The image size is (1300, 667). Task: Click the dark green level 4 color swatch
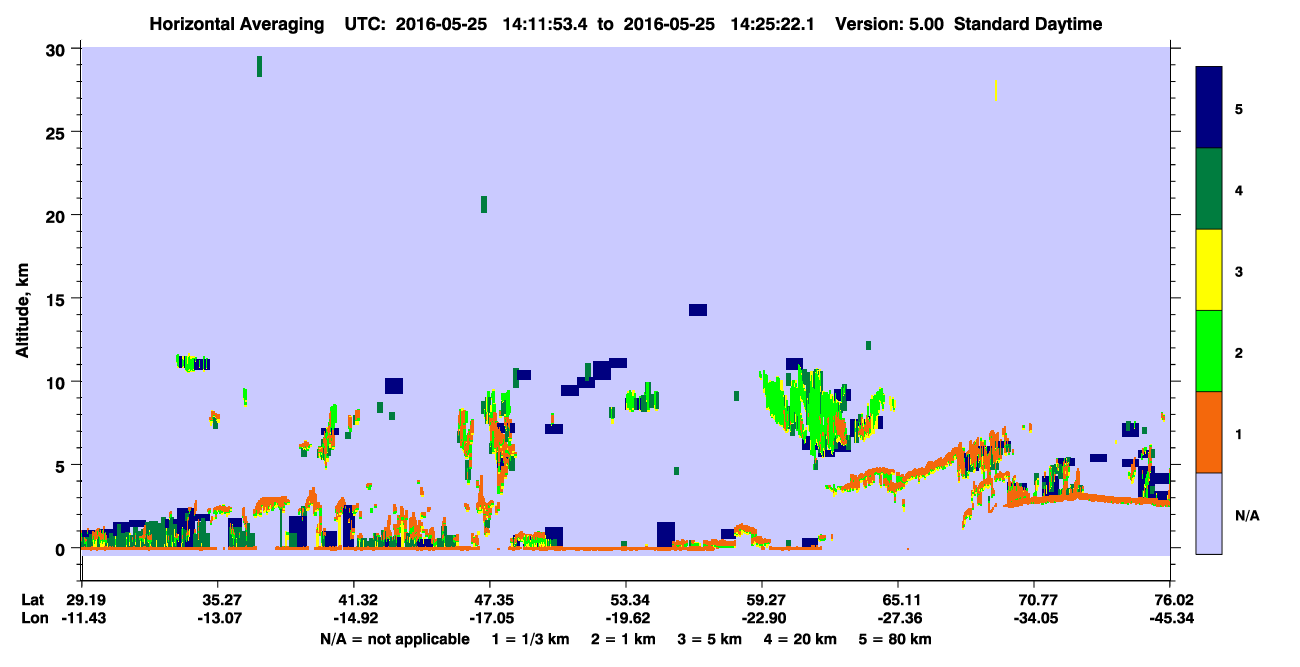[x=1209, y=189]
